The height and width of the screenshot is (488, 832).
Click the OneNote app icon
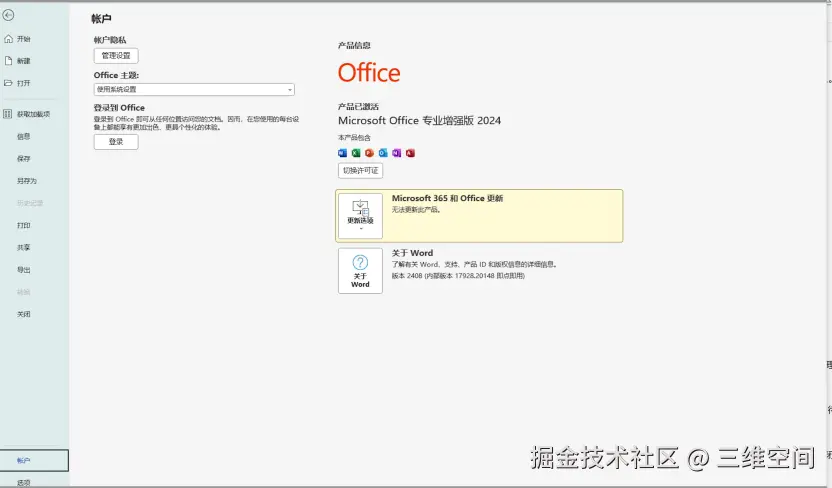coord(397,153)
